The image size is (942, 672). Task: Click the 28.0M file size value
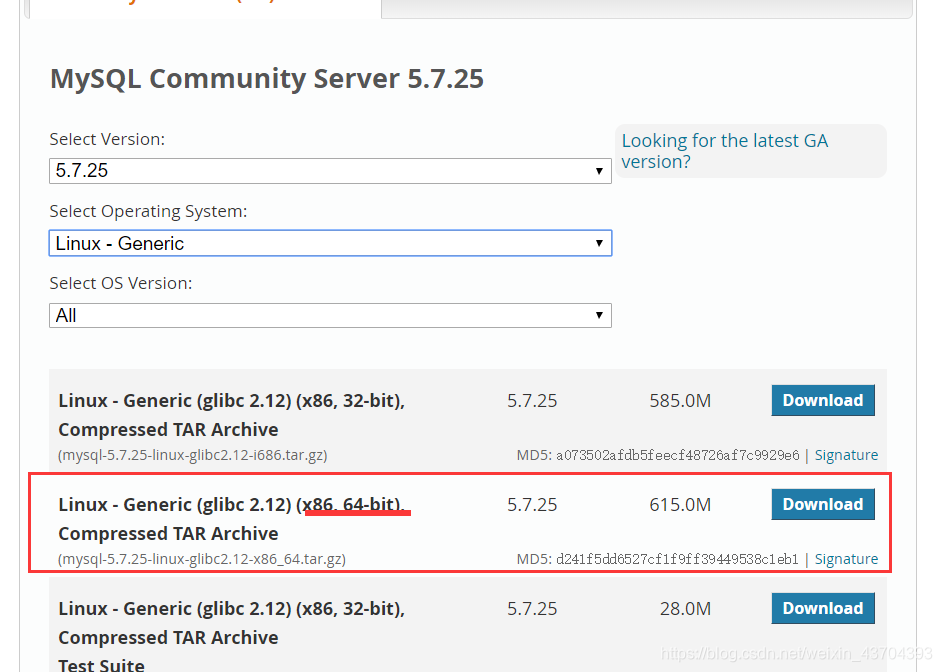[685, 608]
